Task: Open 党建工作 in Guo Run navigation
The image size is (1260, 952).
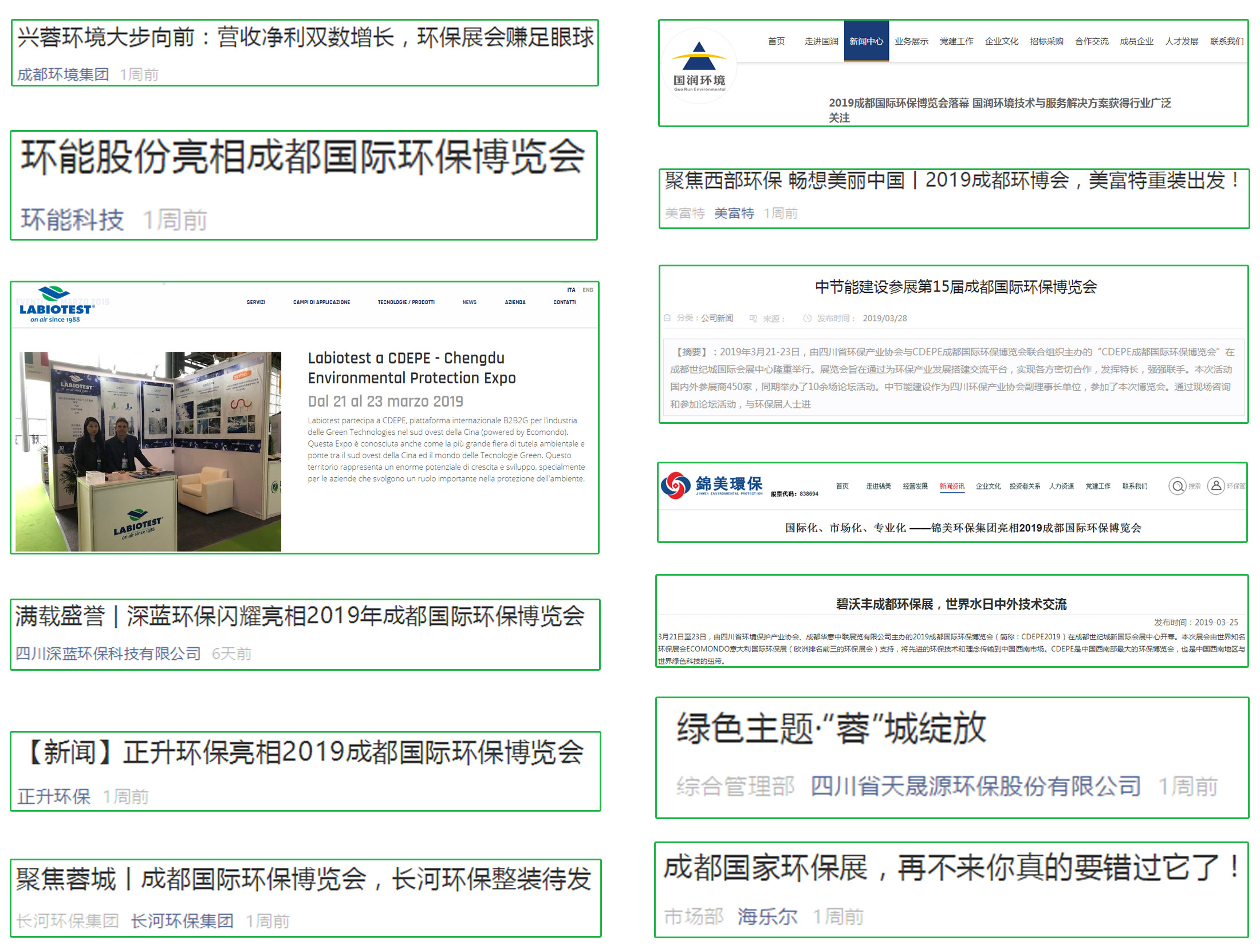Action: (956, 41)
